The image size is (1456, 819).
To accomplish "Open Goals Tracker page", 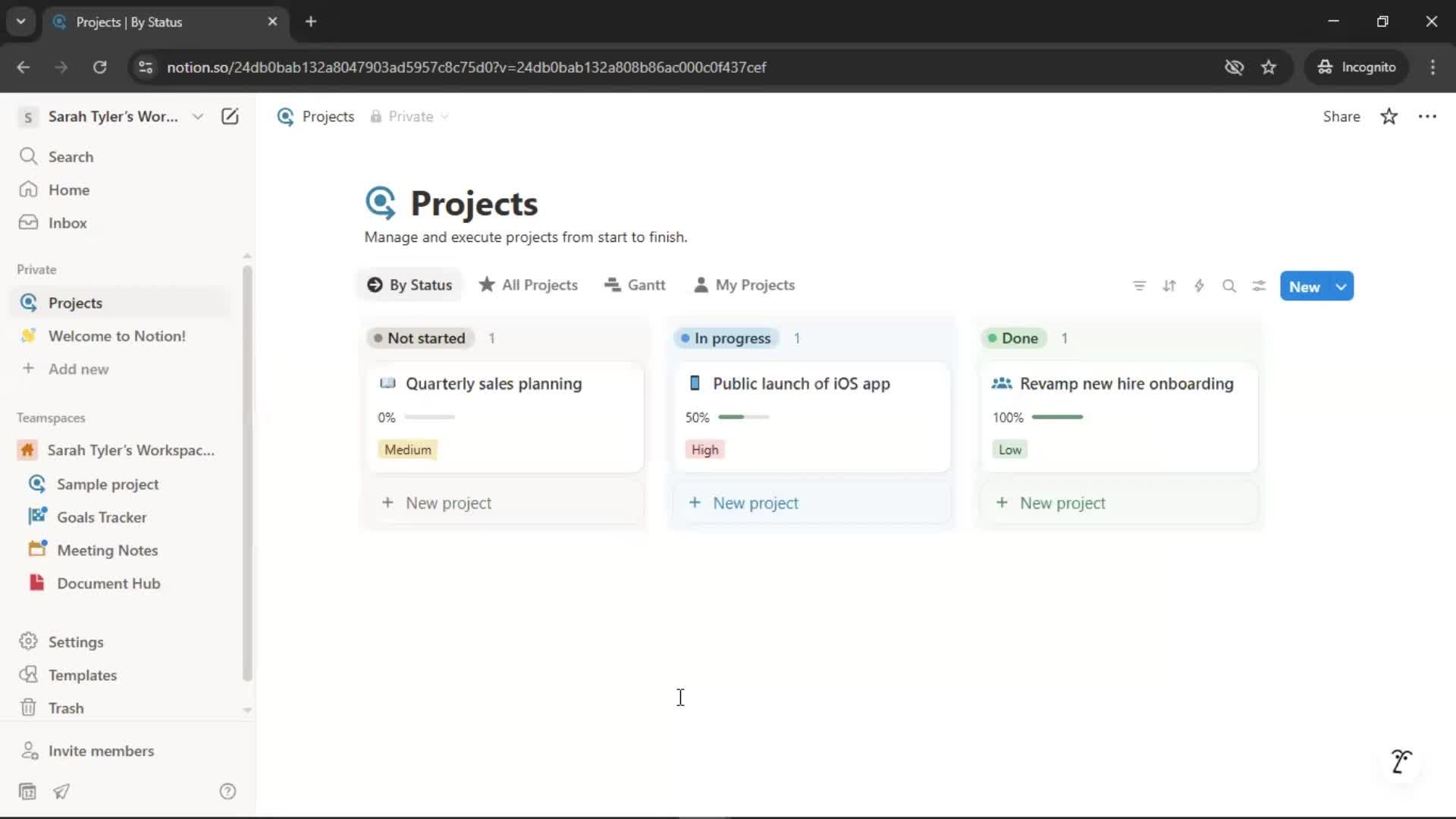I will (121, 517).
